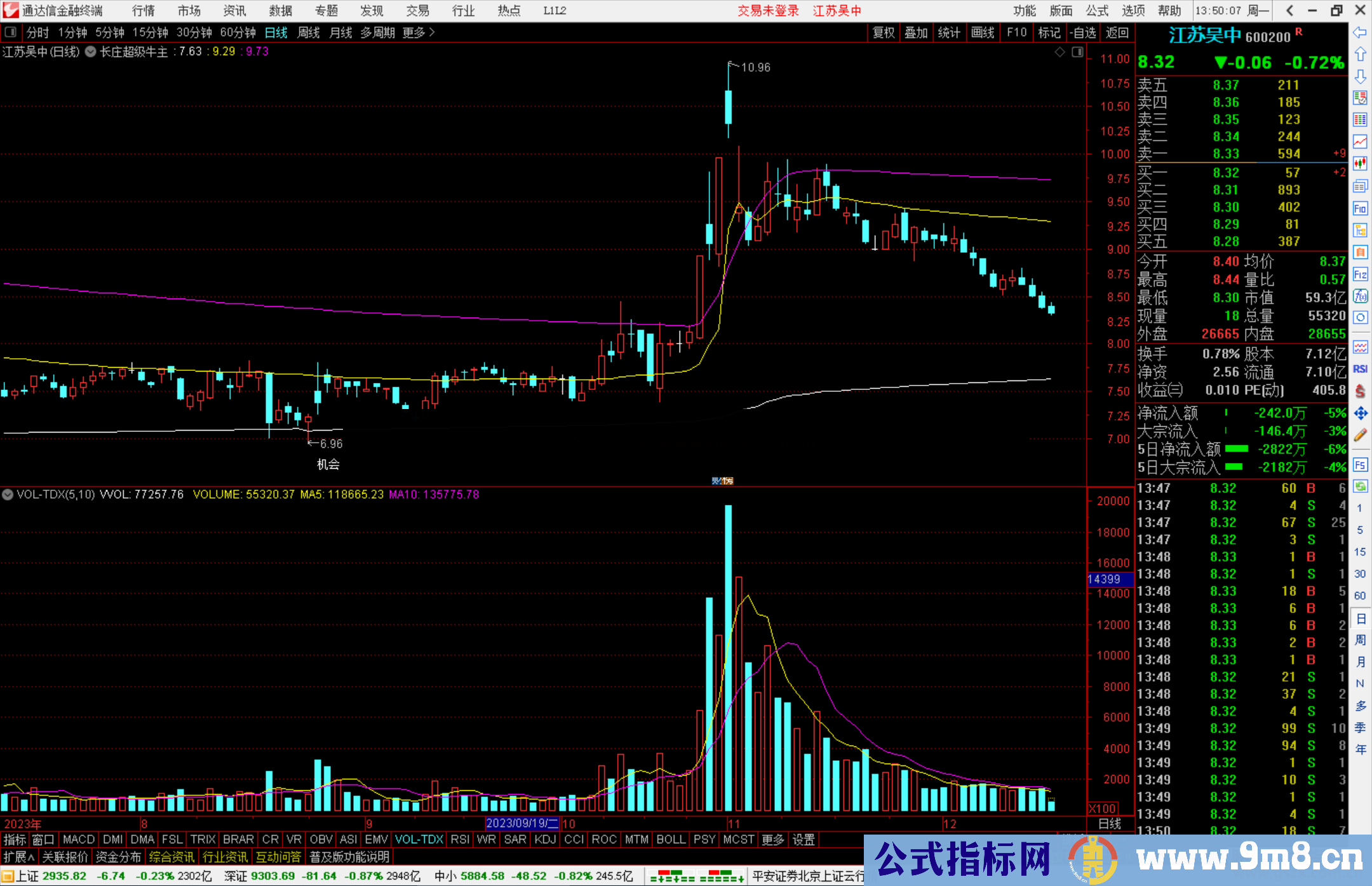Open the 复权 adjustment dropdown
The image size is (1372, 886).
click(x=884, y=32)
